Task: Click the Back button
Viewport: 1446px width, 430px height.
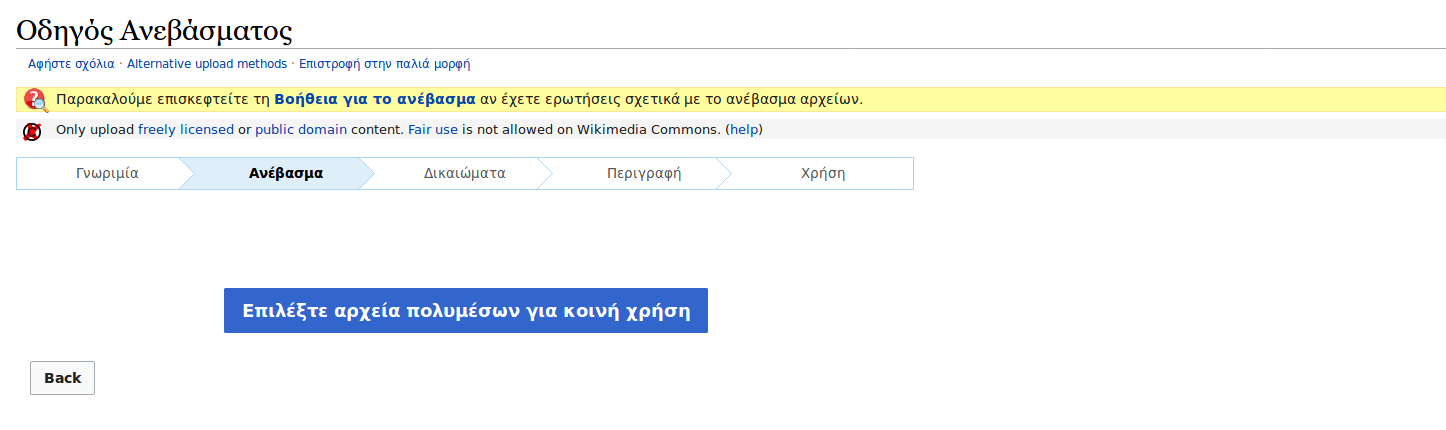Action: tap(62, 378)
